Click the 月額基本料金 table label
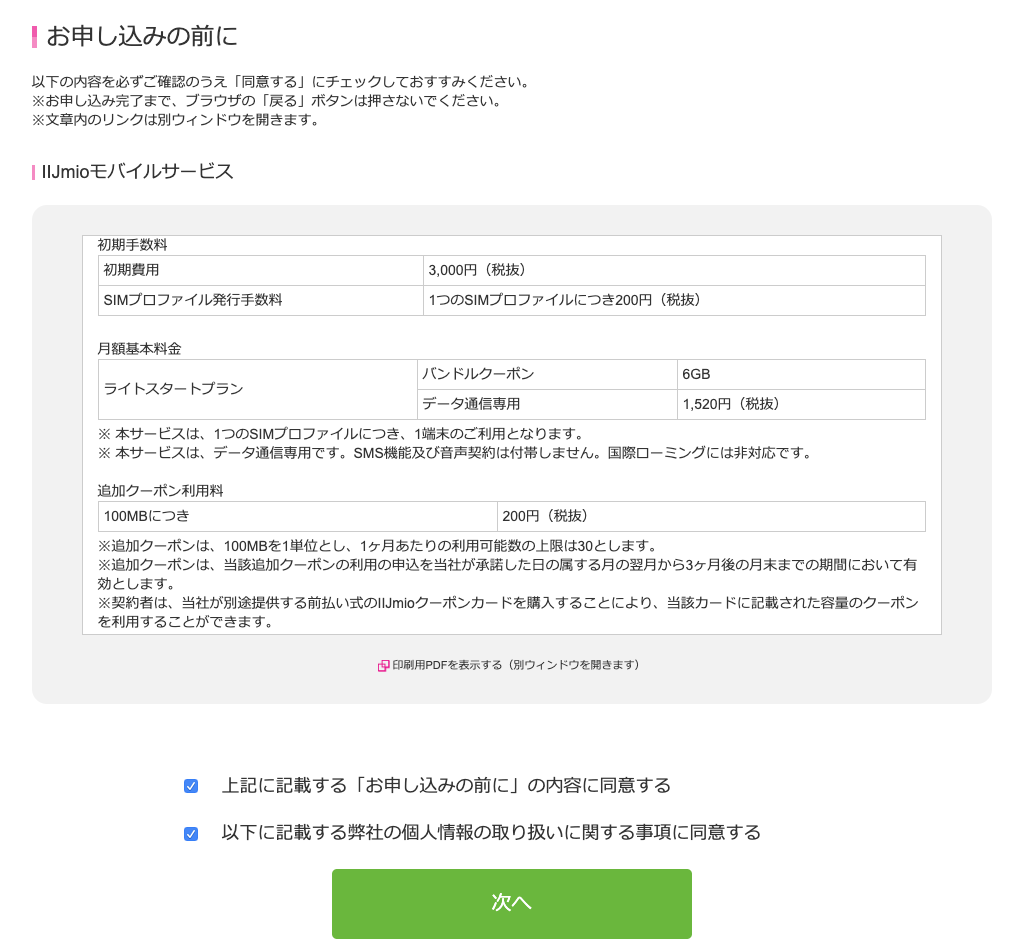Image resolution: width=1016 pixels, height=951 pixels. (x=139, y=349)
